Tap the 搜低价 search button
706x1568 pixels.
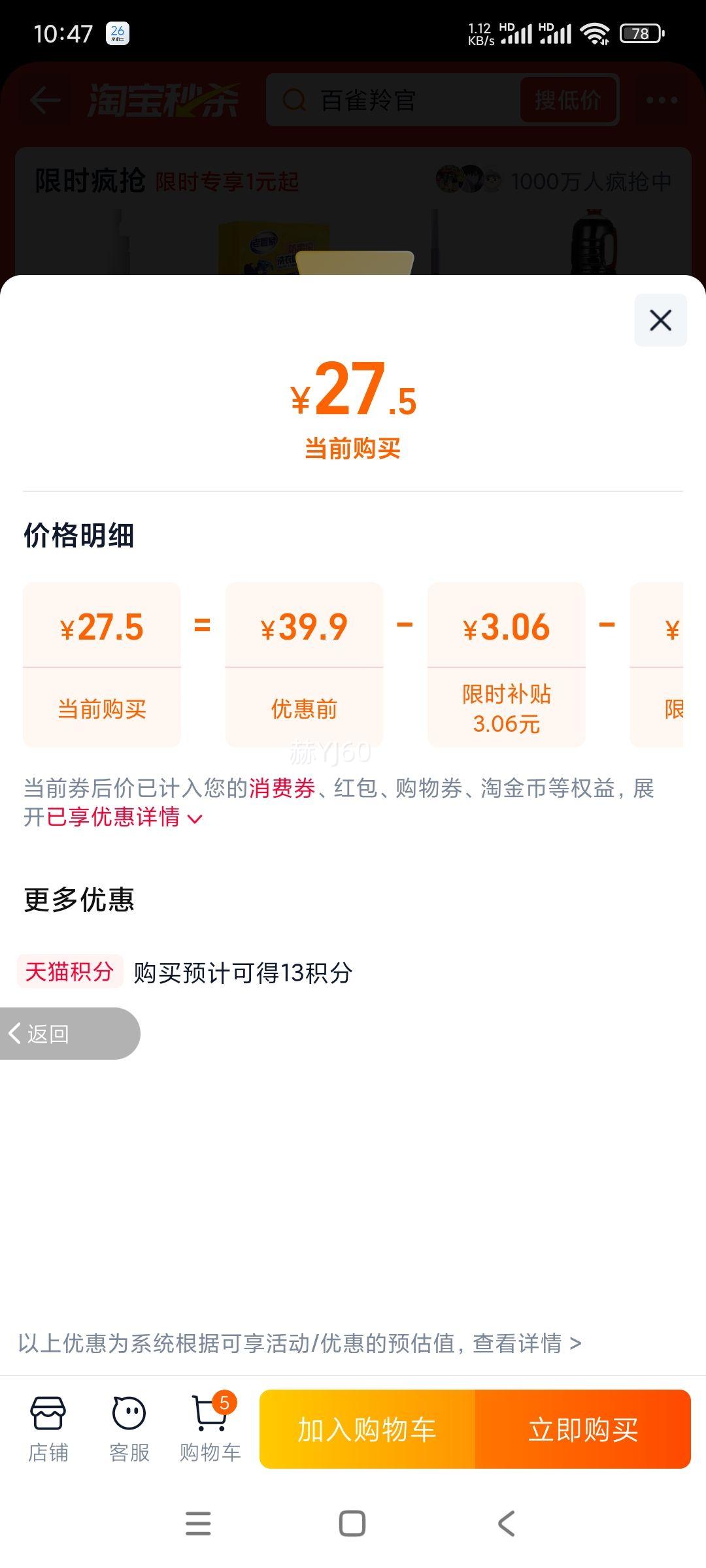tap(568, 100)
